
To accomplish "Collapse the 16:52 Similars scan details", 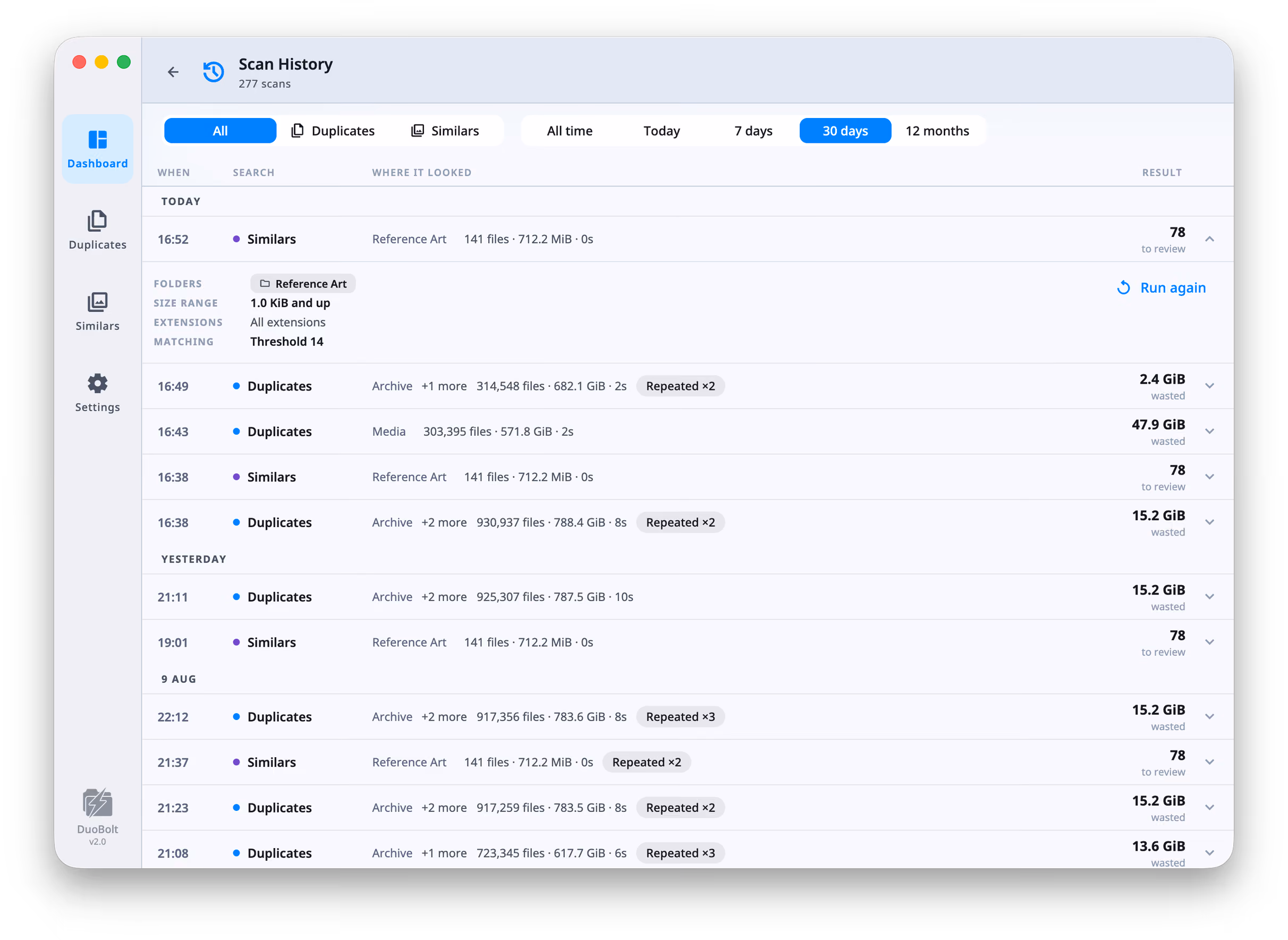I will click(1209, 240).
